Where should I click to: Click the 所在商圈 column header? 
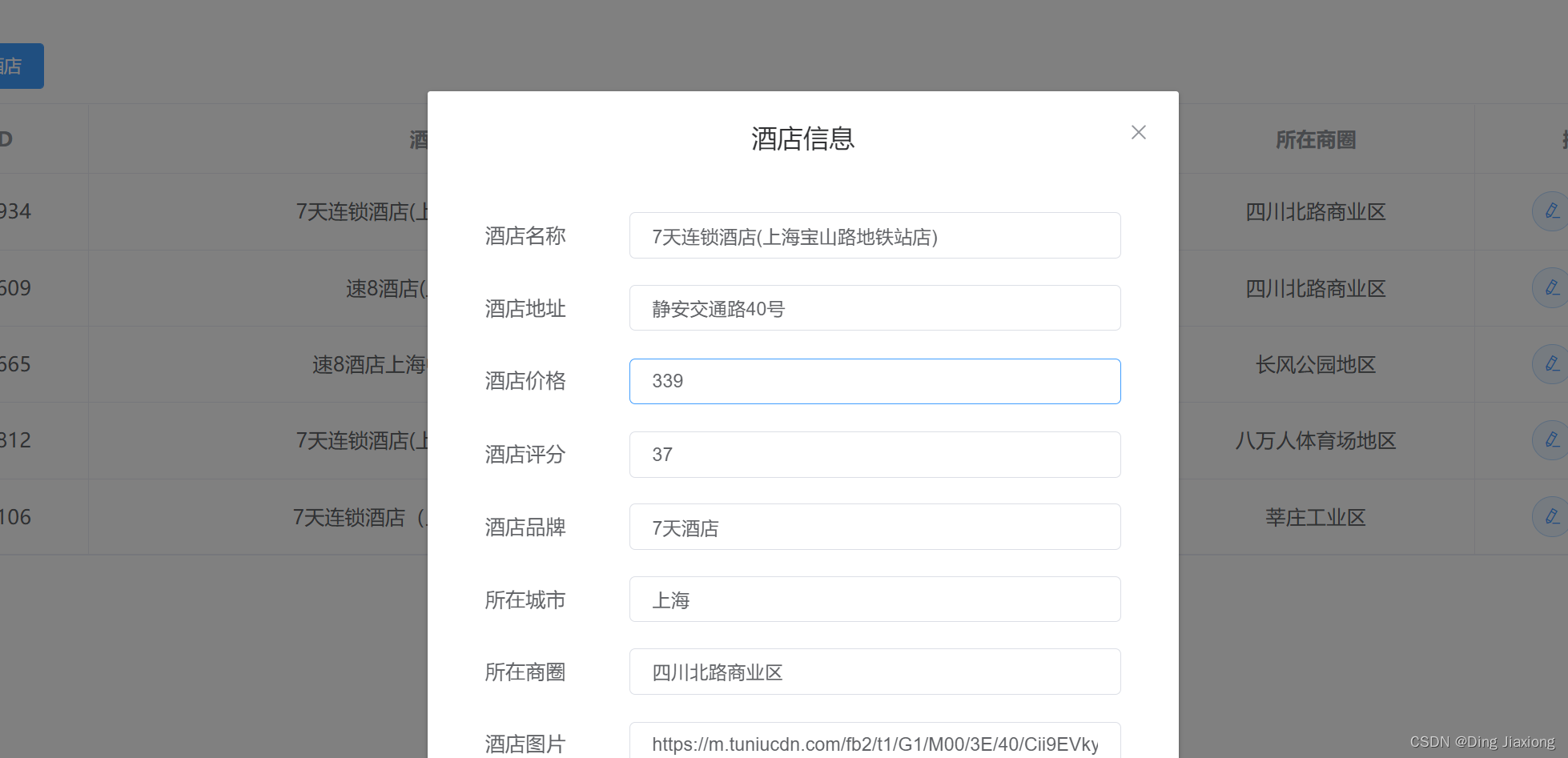pos(1315,140)
